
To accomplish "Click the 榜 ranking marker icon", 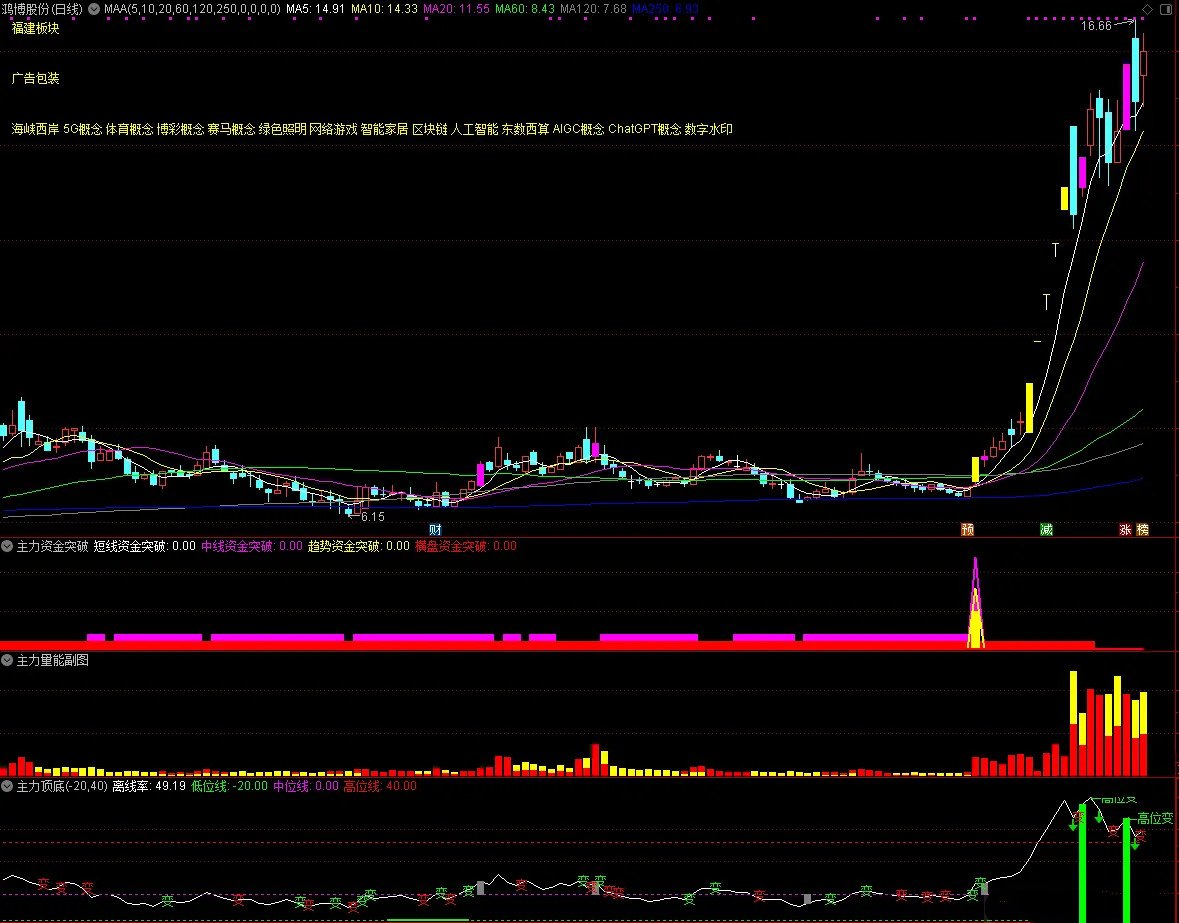I will tap(1142, 529).
